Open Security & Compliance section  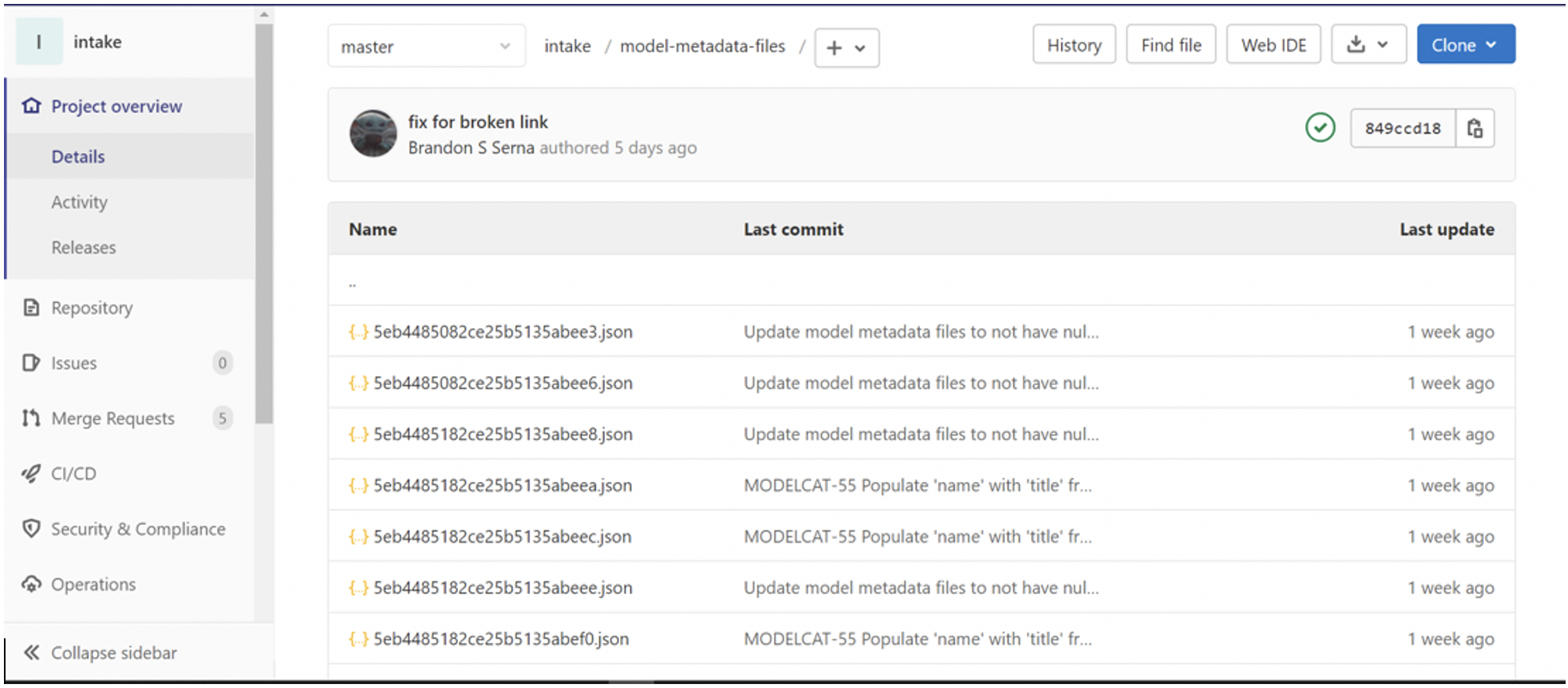click(x=137, y=529)
